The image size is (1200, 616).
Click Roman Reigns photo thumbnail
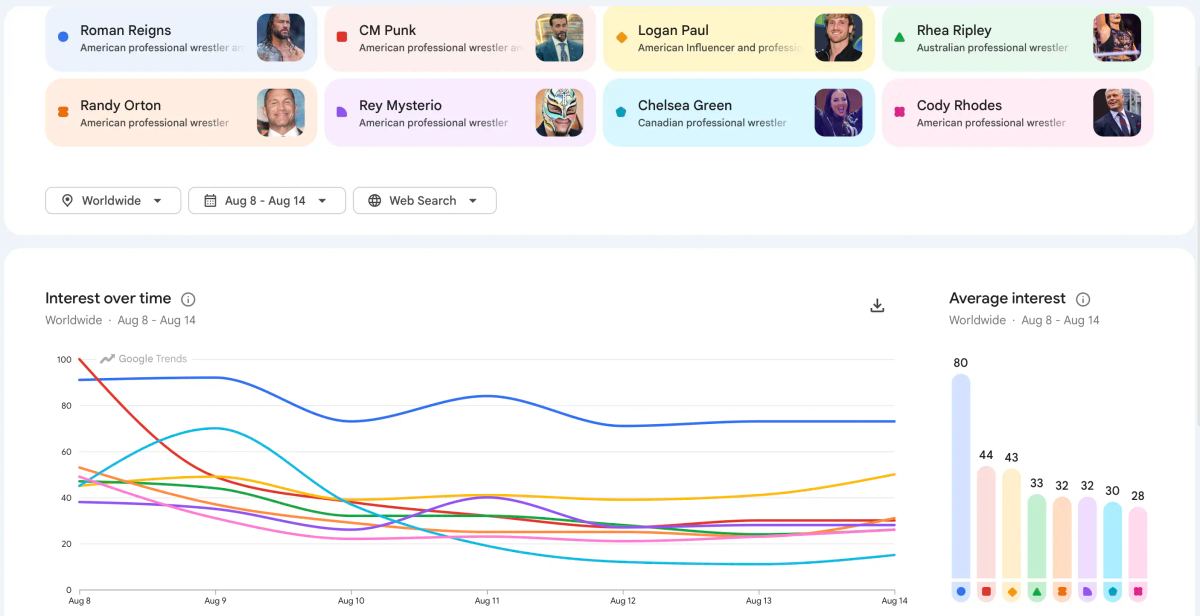[x=281, y=38]
